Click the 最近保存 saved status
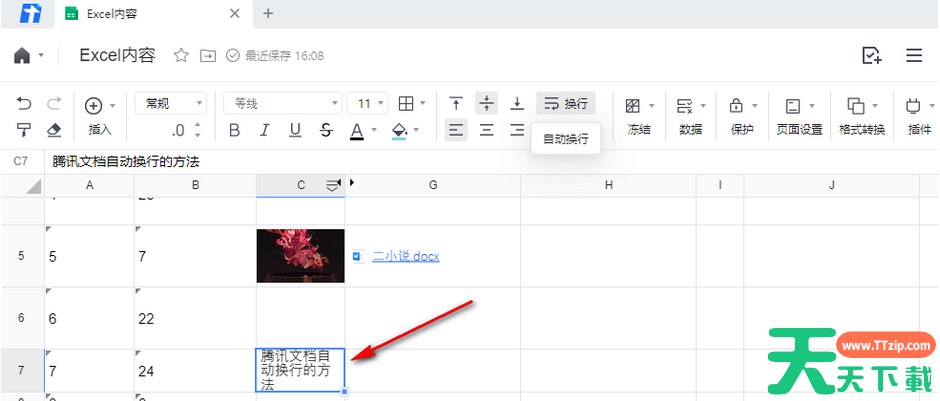Viewport: 940px width, 401px height. point(275,56)
